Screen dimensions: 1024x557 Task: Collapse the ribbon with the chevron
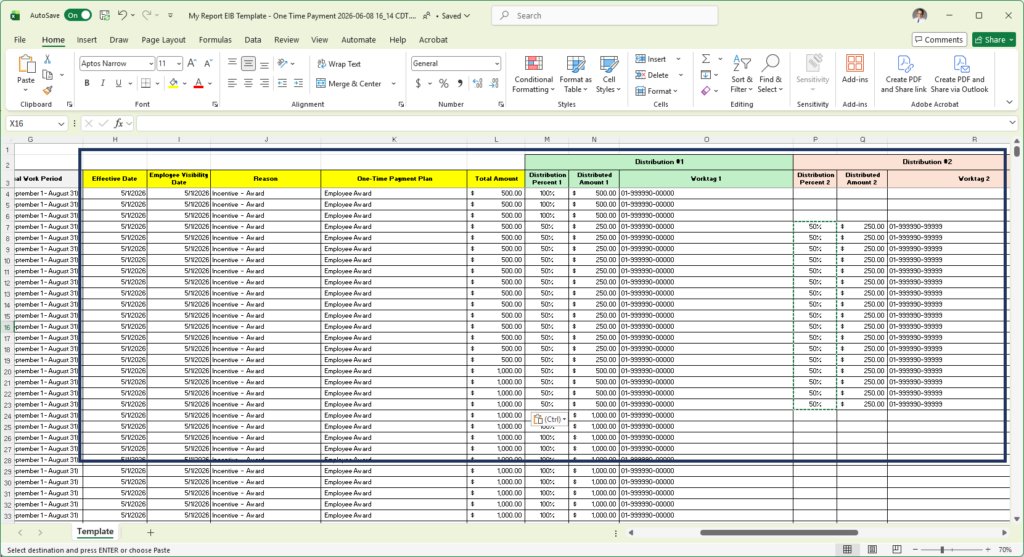(1009, 103)
